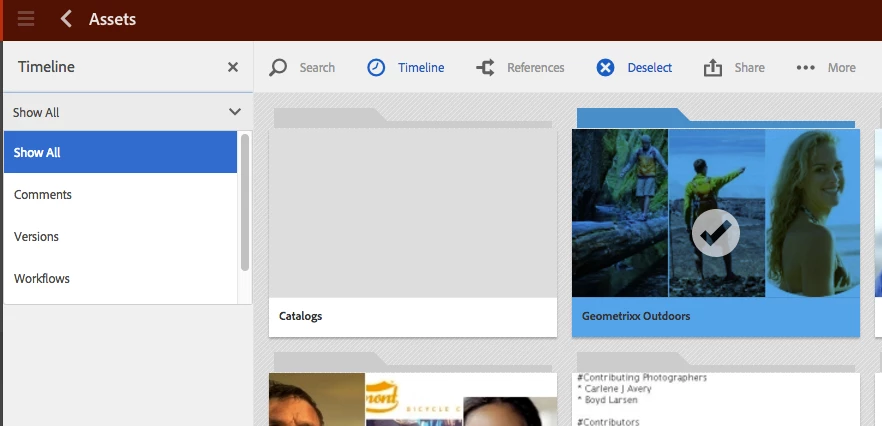Click the dropdown chevron arrow

pyautogui.click(x=235, y=111)
